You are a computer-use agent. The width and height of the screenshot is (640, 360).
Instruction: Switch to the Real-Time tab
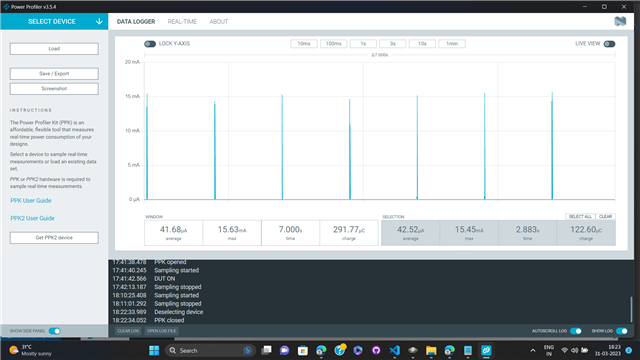[182, 22]
